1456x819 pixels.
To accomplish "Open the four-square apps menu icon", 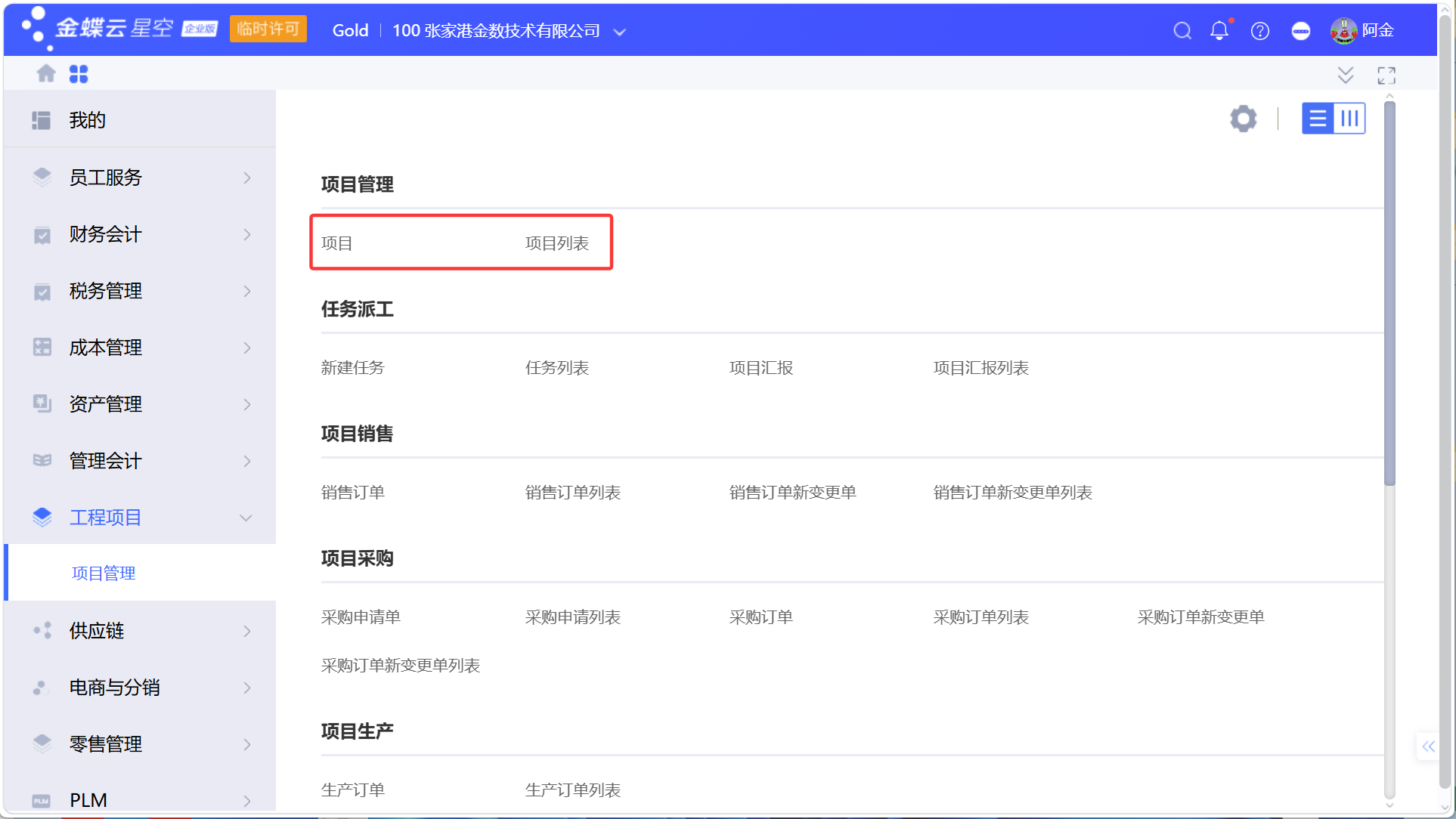I will click(x=79, y=73).
